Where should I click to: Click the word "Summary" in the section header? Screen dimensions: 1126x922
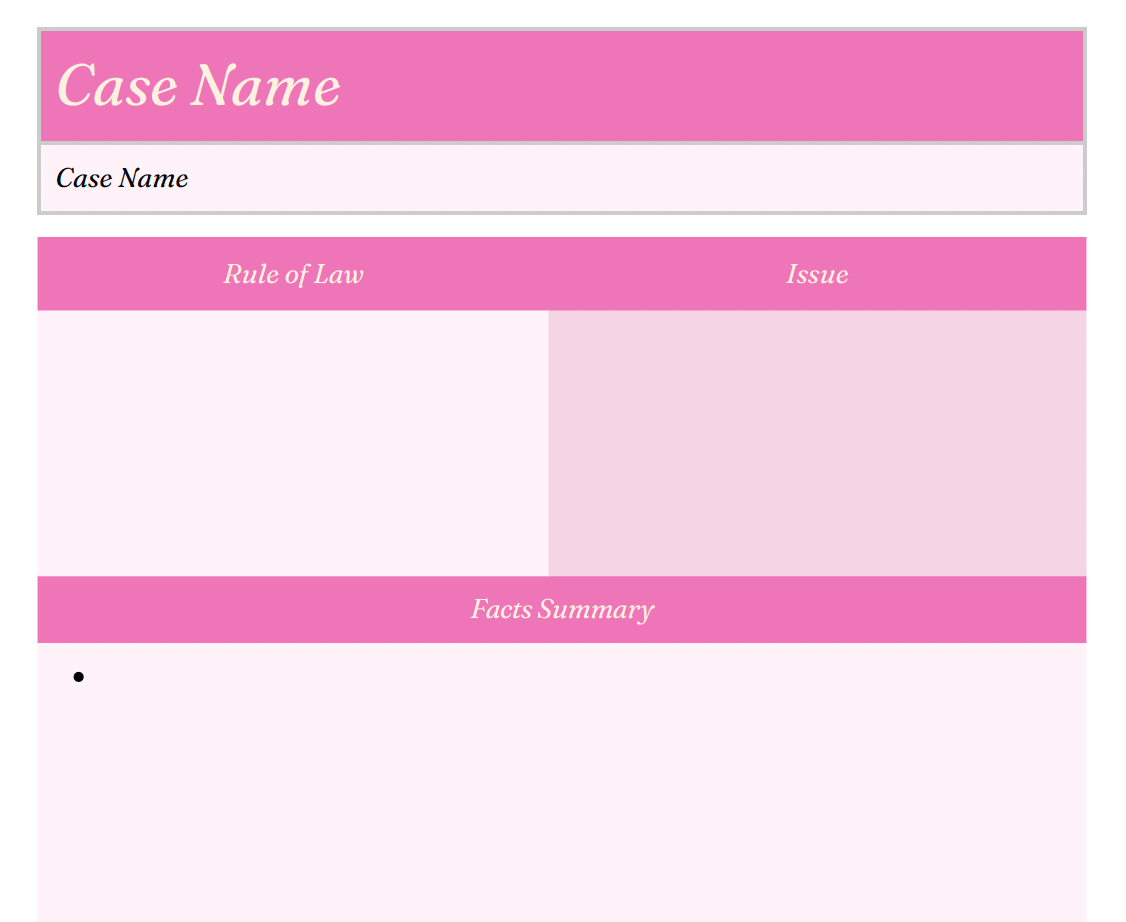click(596, 609)
